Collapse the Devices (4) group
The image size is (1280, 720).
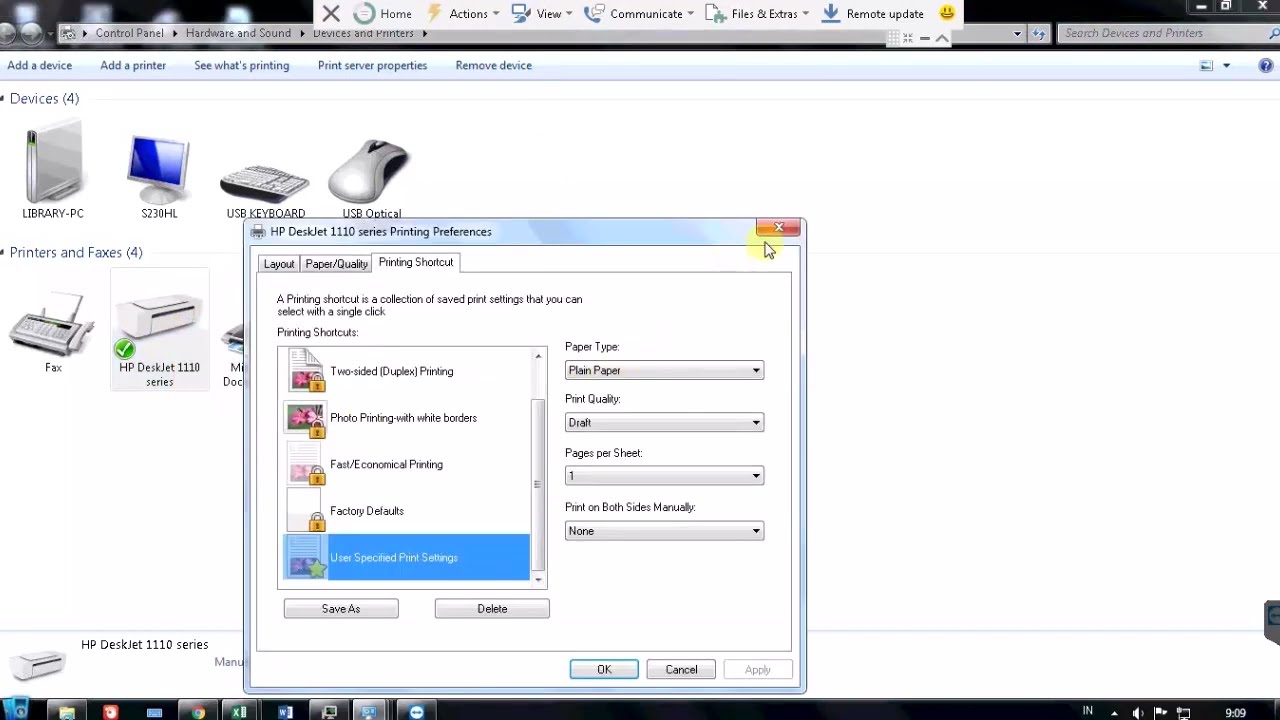pyautogui.click(x=4, y=98)
